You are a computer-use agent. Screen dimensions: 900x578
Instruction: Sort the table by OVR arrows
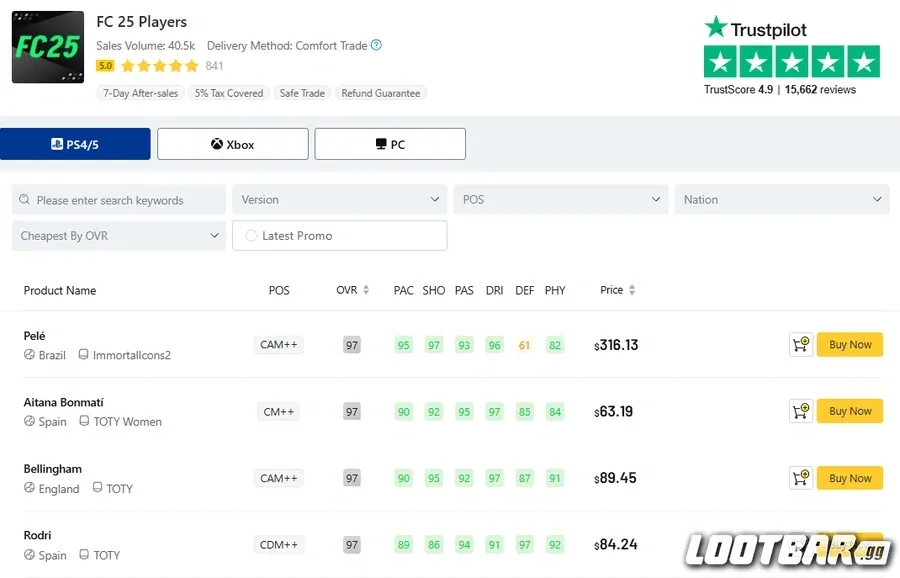click(x=366, y=290)
